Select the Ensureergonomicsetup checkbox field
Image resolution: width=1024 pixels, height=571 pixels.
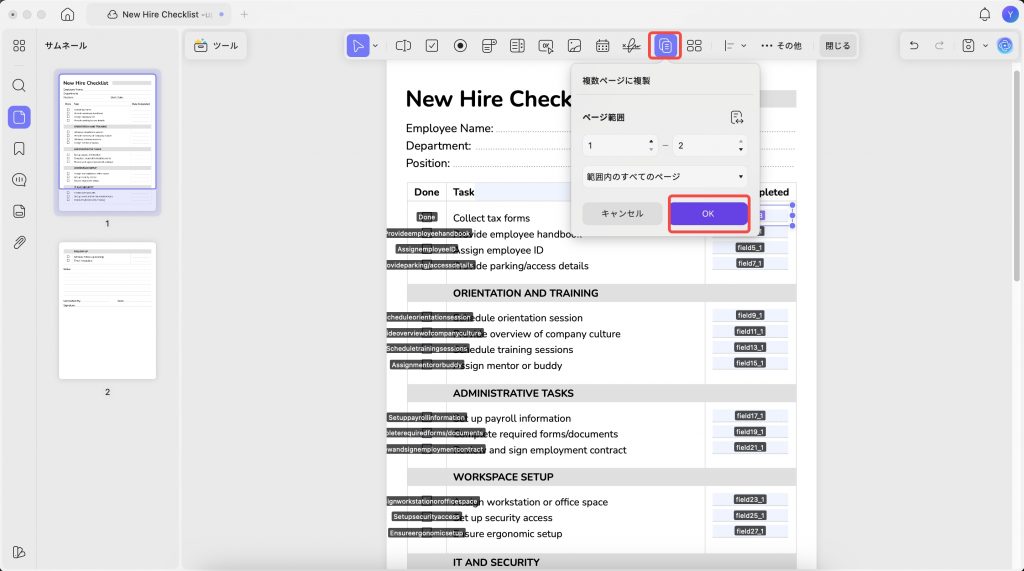tap(426, 532)
